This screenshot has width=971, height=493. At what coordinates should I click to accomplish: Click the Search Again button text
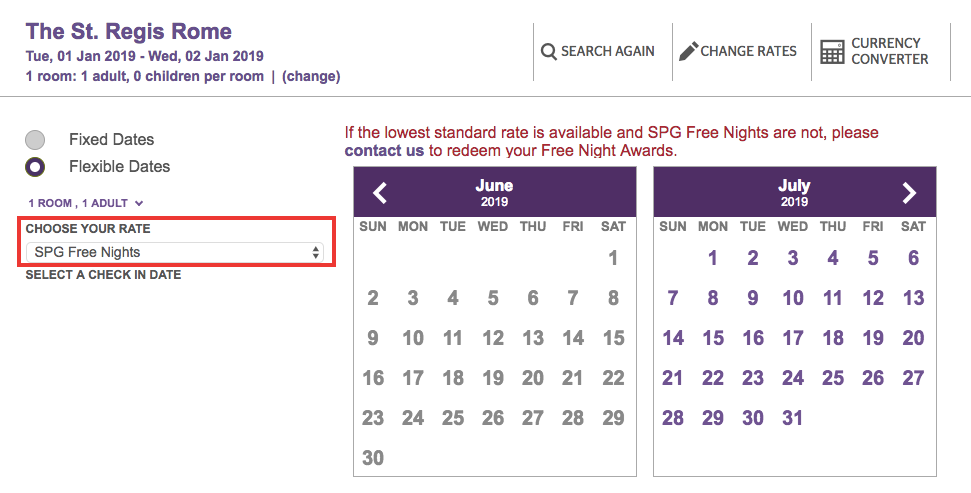click(608, 51)
